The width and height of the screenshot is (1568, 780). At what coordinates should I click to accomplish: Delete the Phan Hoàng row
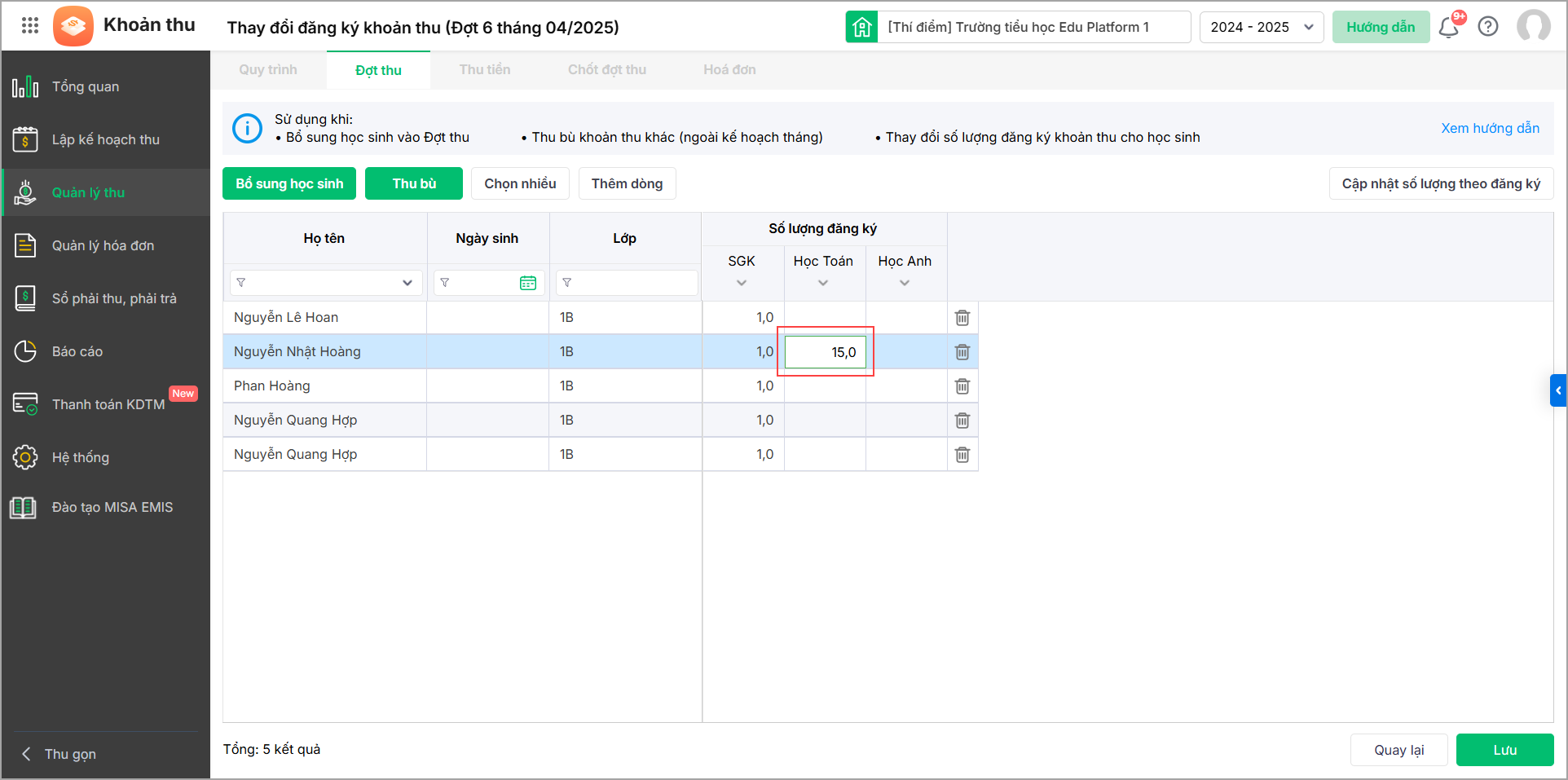pos(962,386)
